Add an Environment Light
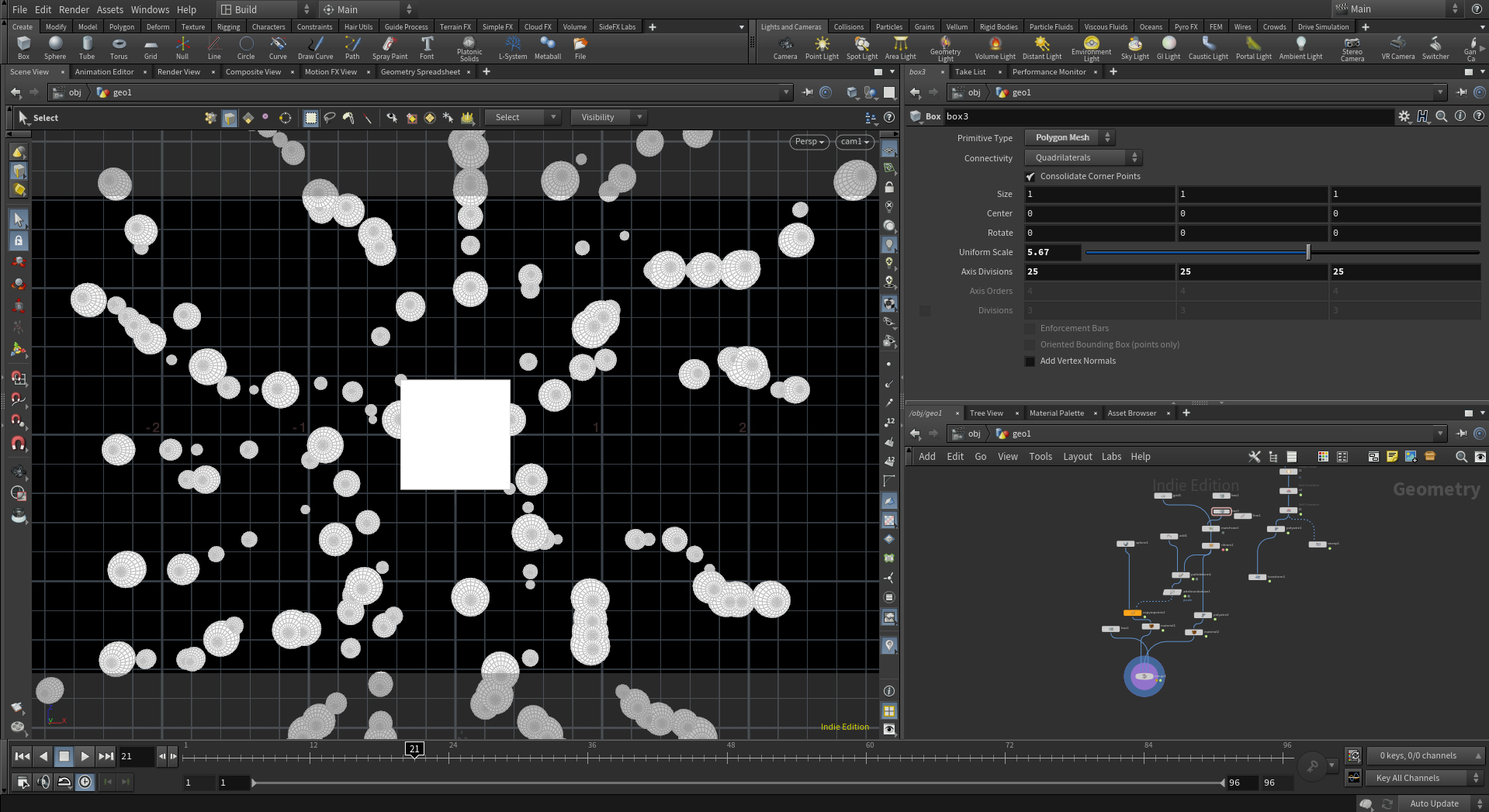 pyautogui.click(x=1092, y=48)
